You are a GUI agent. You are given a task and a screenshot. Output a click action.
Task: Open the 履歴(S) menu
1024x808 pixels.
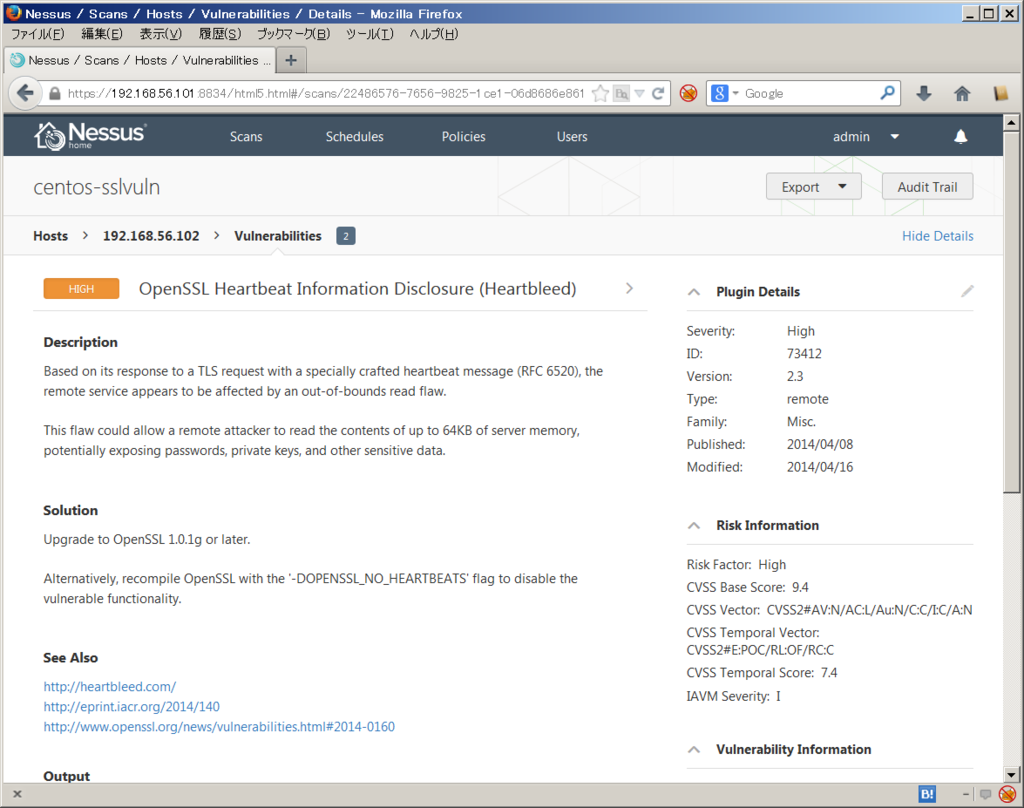pyautogui.click(x=220, y=34)
